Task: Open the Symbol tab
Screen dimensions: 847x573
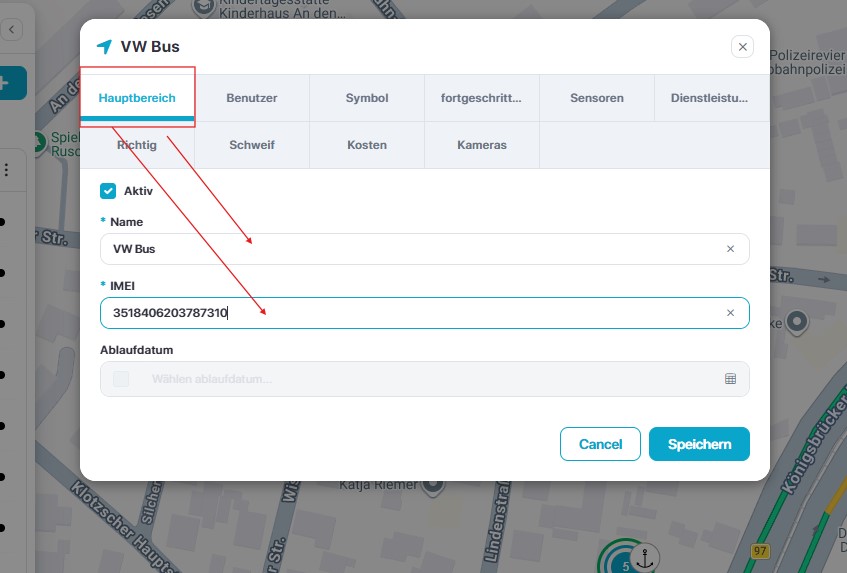Action: pos(367,98)
